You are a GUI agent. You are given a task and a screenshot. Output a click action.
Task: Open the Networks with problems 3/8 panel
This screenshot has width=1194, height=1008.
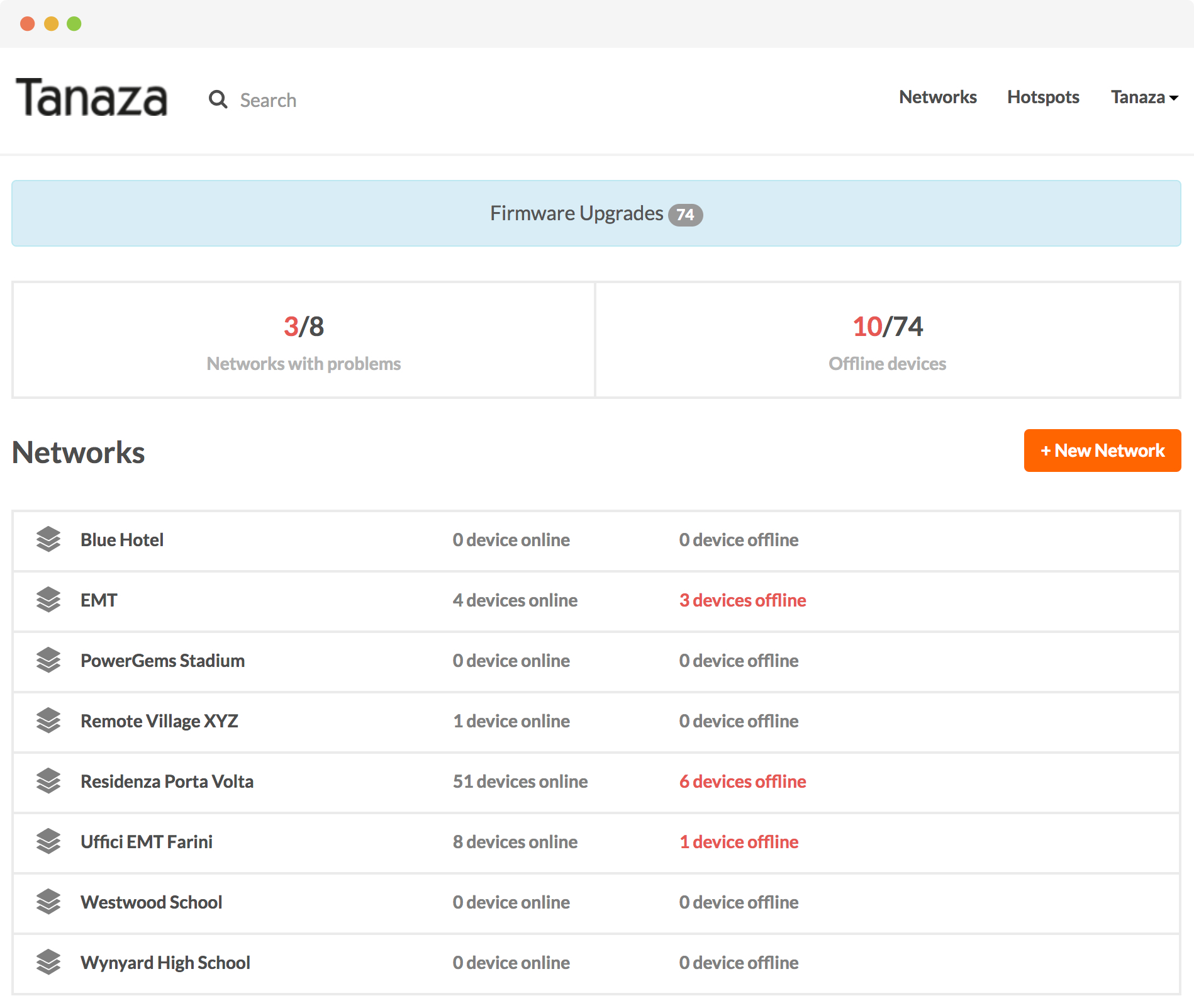pos(303,340)
